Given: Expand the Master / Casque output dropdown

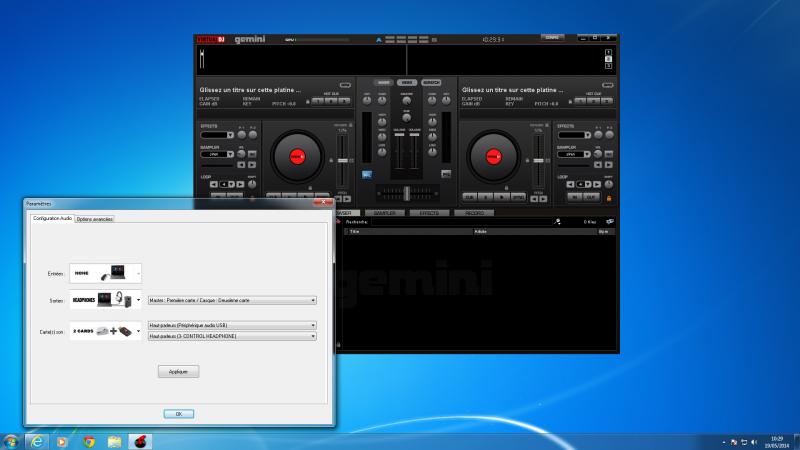Looking at the screenshot, I should 231,299.
